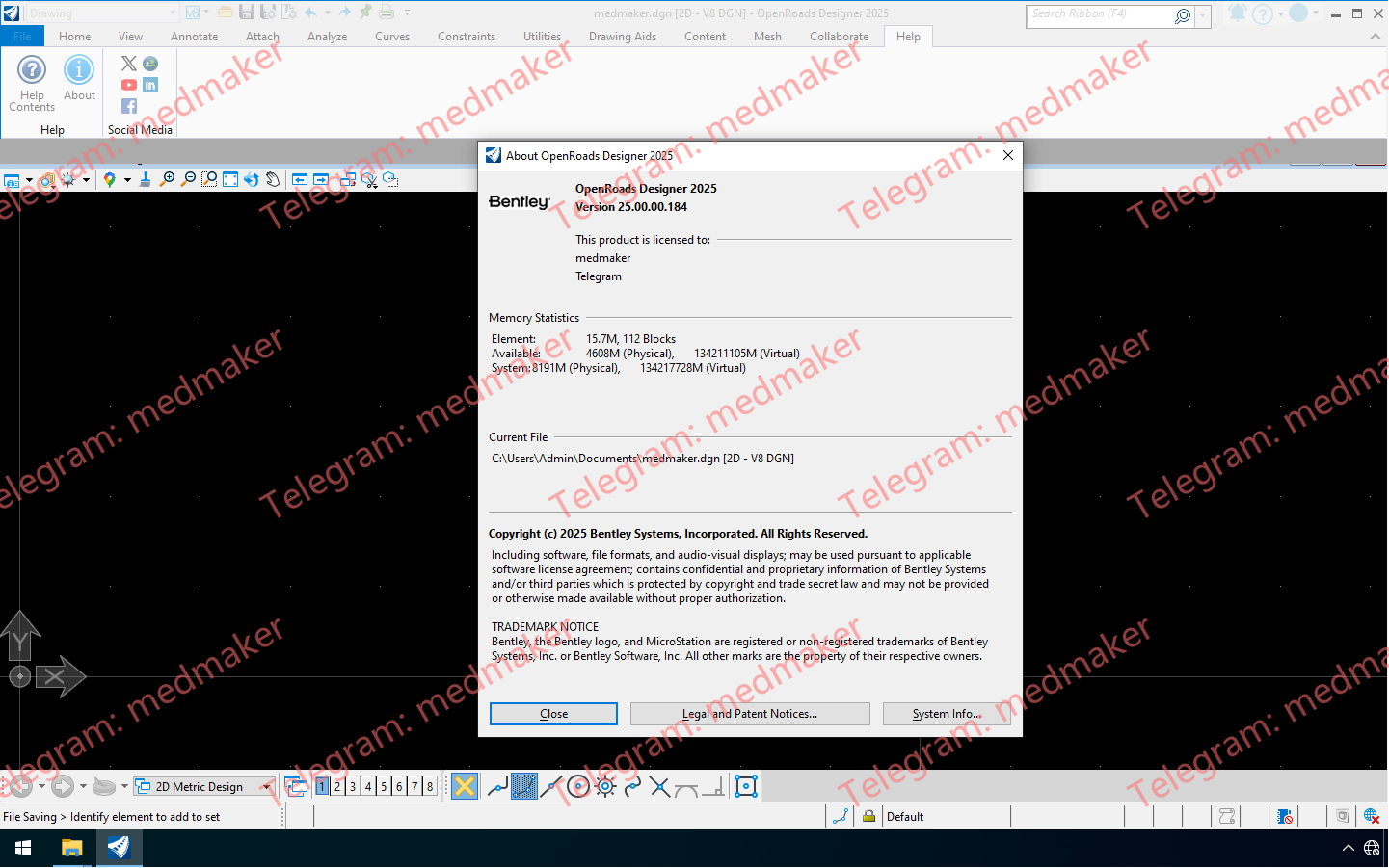Image resolution: width=1389 pixels, height=868 pixels.
Task: Select the Window Area tool
Action: pyautogui.click(x=209, y=179)
